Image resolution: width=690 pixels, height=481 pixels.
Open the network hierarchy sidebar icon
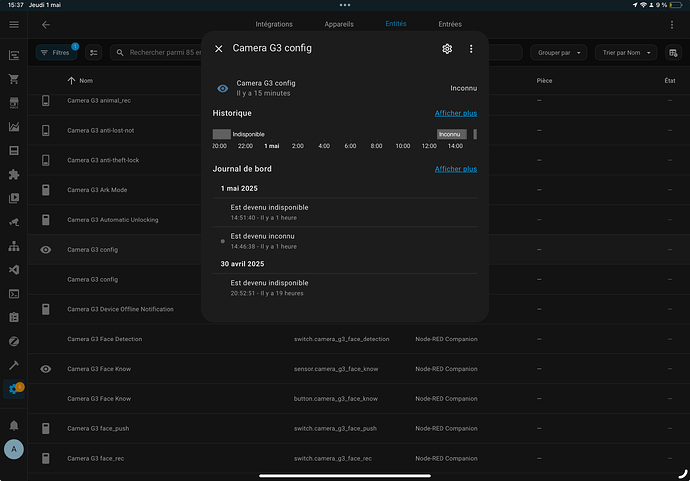coord(14,246)
